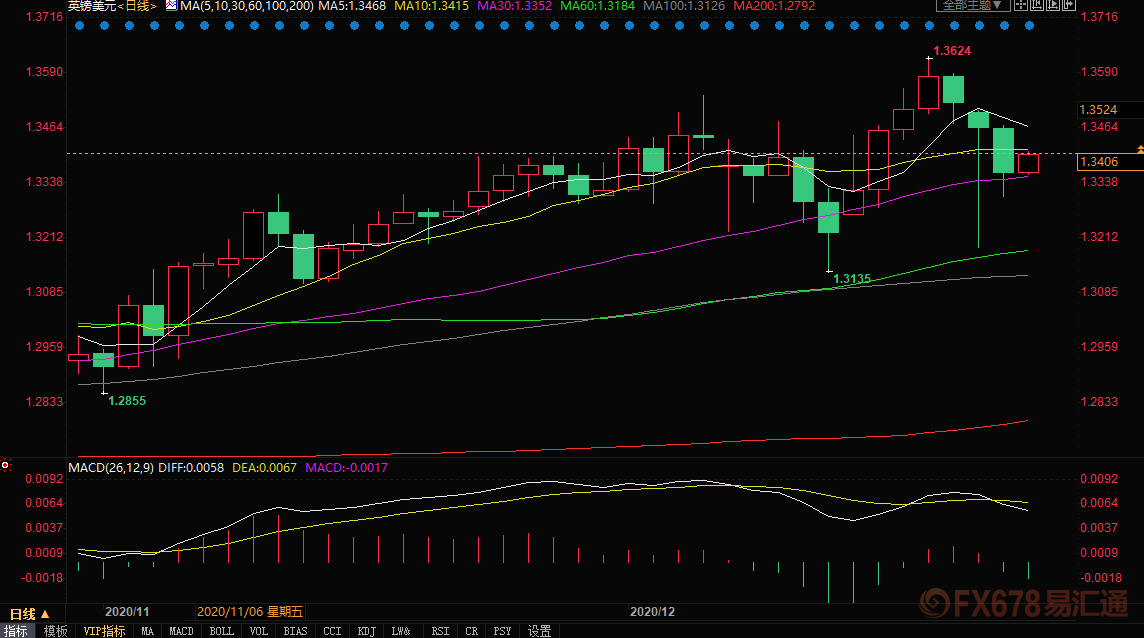Click the 1.3624 high price label
The image size is (1144, 638).
[x=952, y=51]
